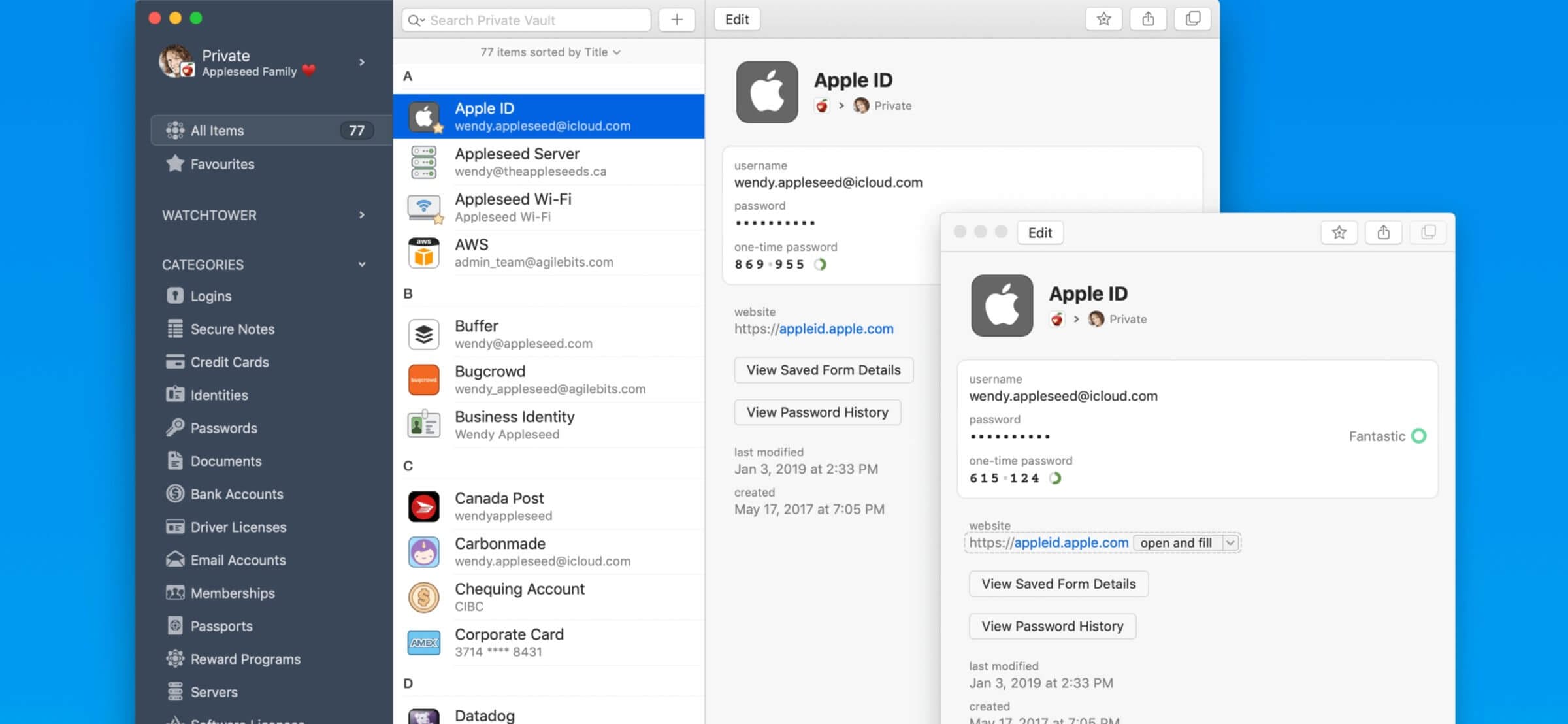The height and width of the screenshot is (724, 1568).
Task: Click Edit in the main window
Action: coord(737,19)
